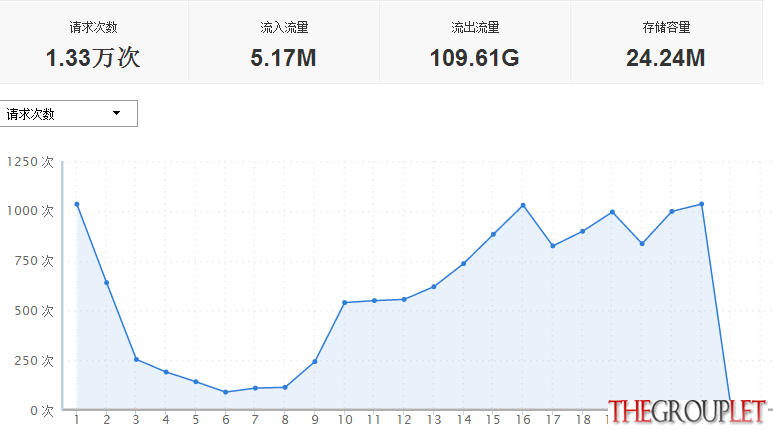Screen dimensions: 773x430
Task: Click the x-axis label 16
Action: 523,420
